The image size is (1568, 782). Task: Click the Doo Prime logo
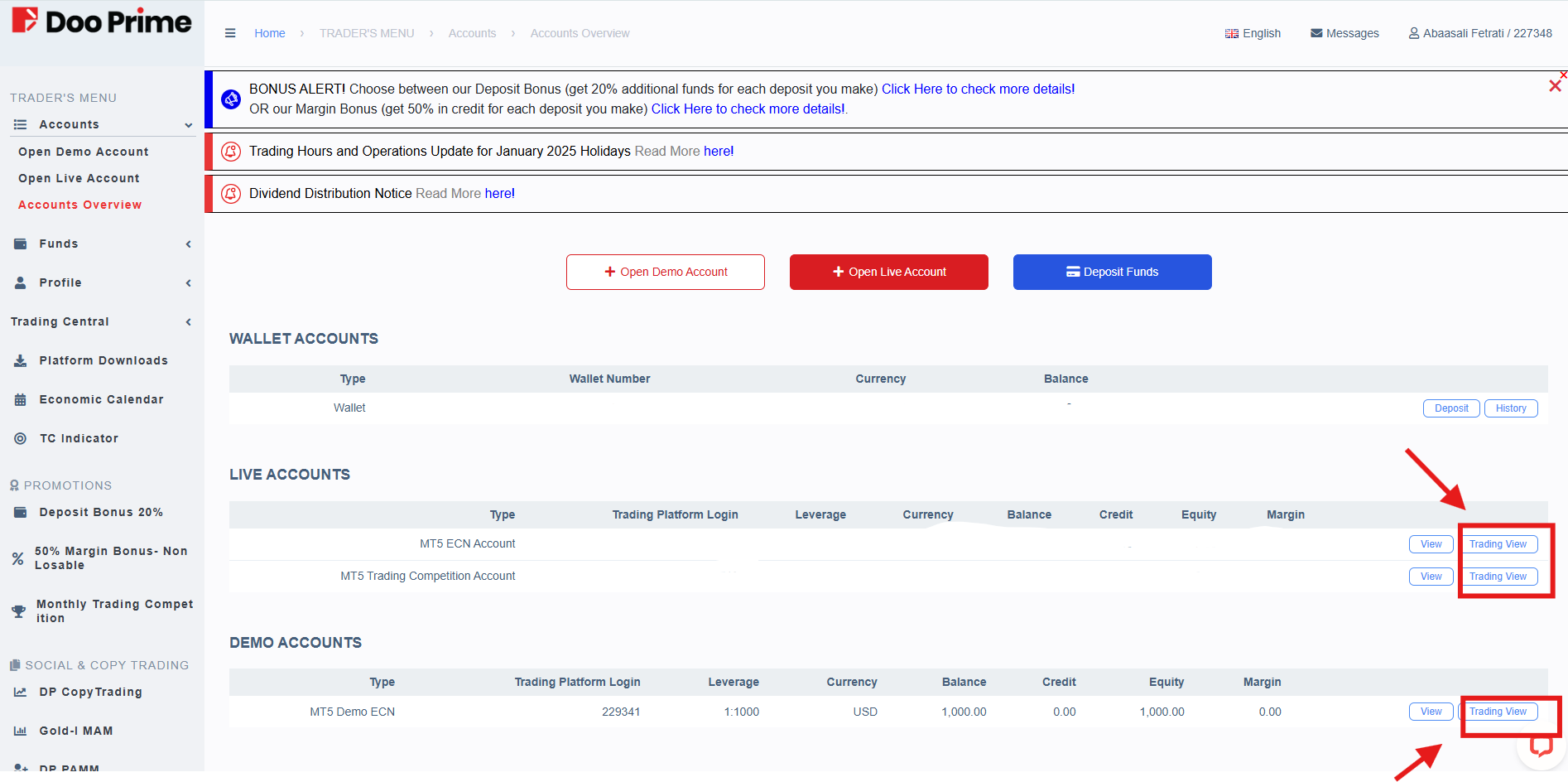pyautogui.click(x=102, y=22)
